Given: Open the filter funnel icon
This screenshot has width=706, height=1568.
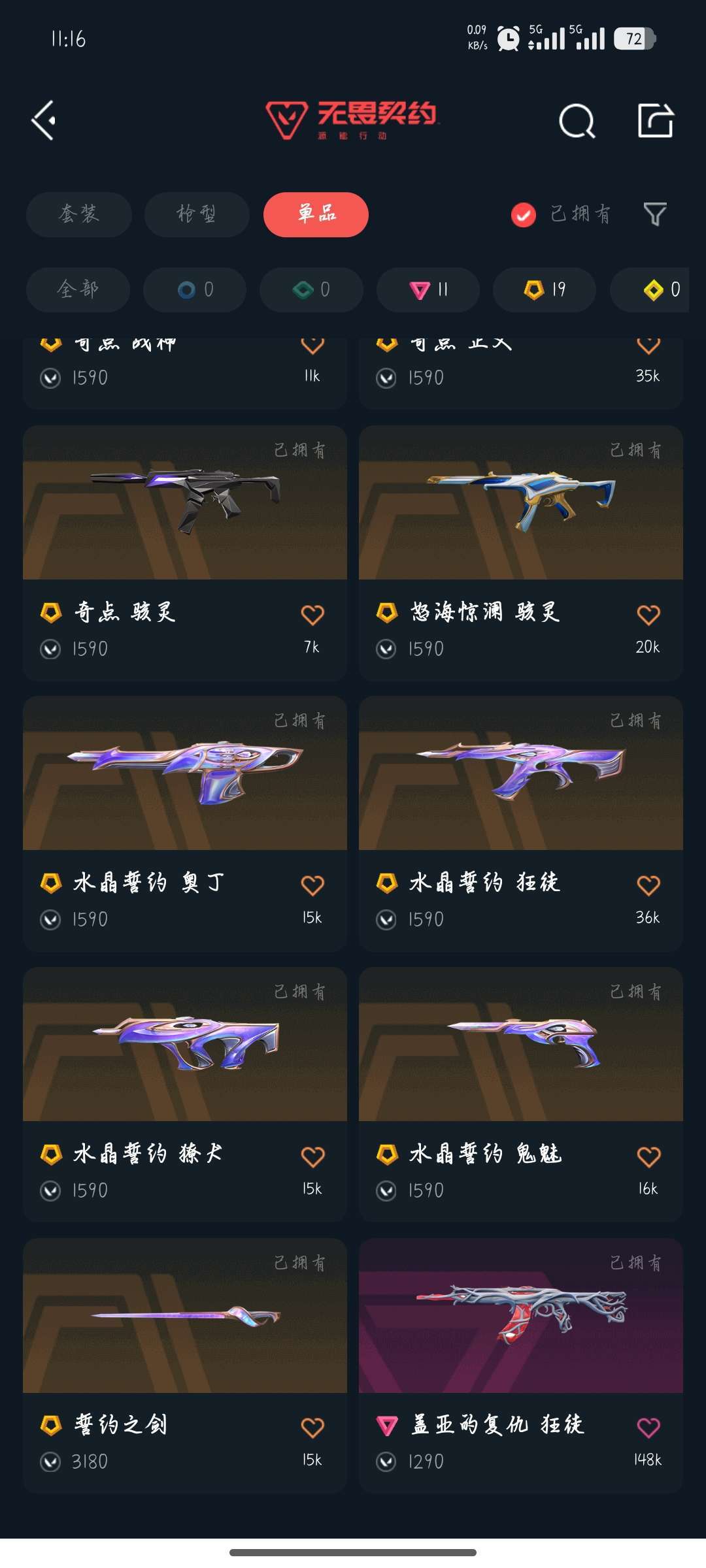Looking at the screenshot, I should pyautogui.click(x=655, y=214).
